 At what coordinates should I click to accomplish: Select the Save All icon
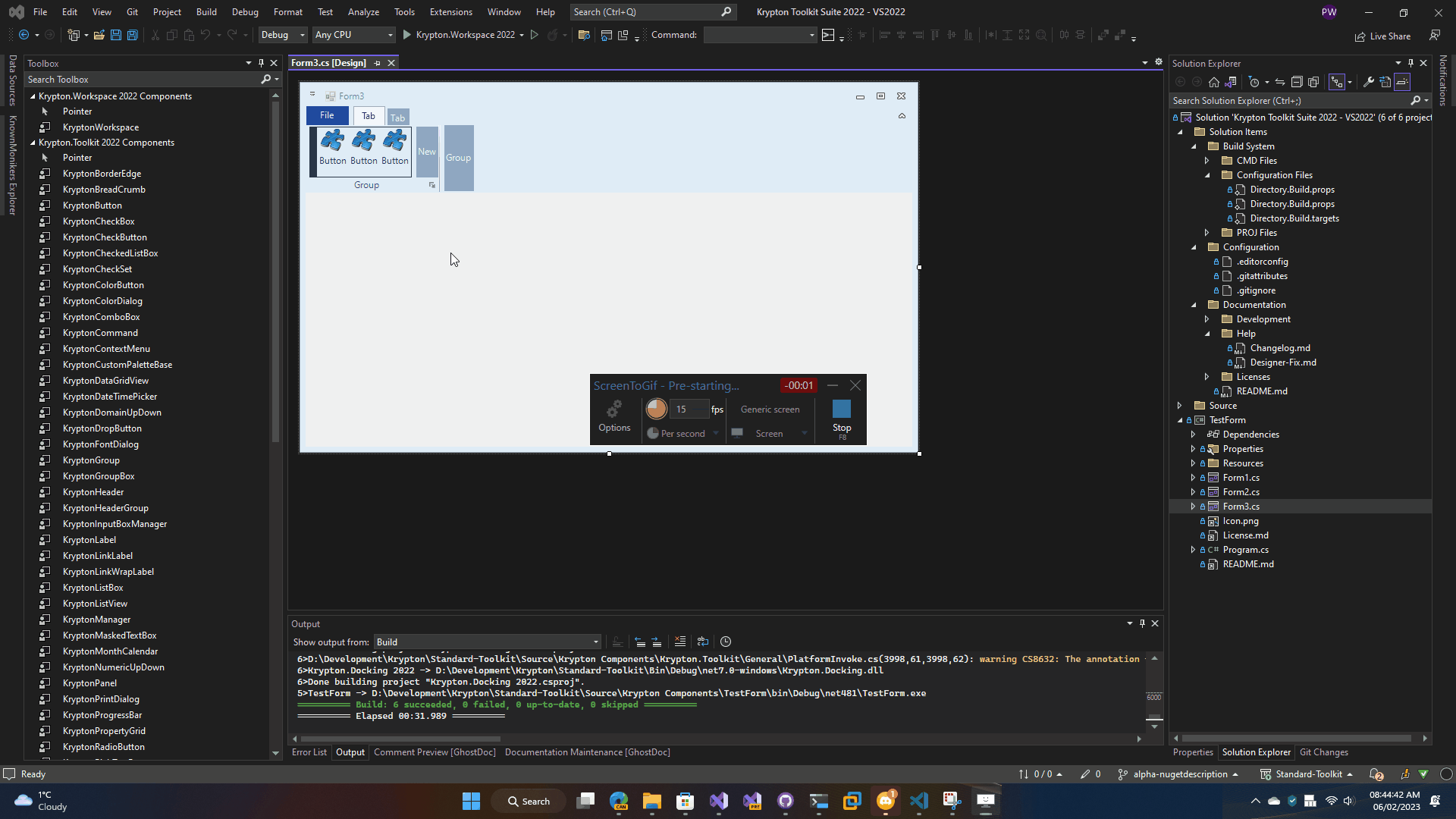tap(132, 35)
